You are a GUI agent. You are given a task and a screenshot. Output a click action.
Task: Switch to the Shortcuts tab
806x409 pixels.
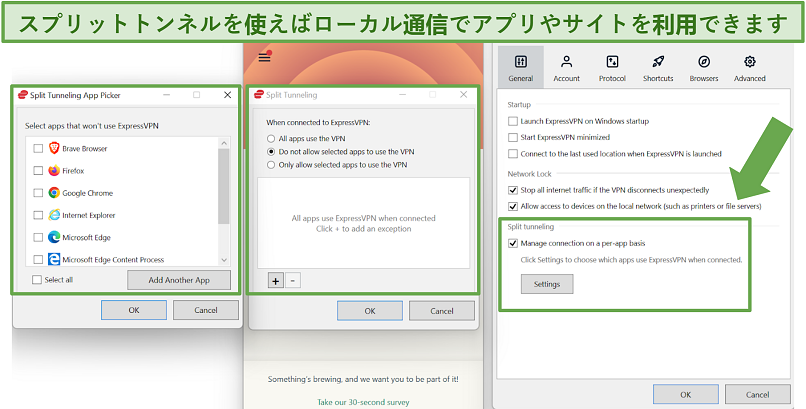click(658, 68)
